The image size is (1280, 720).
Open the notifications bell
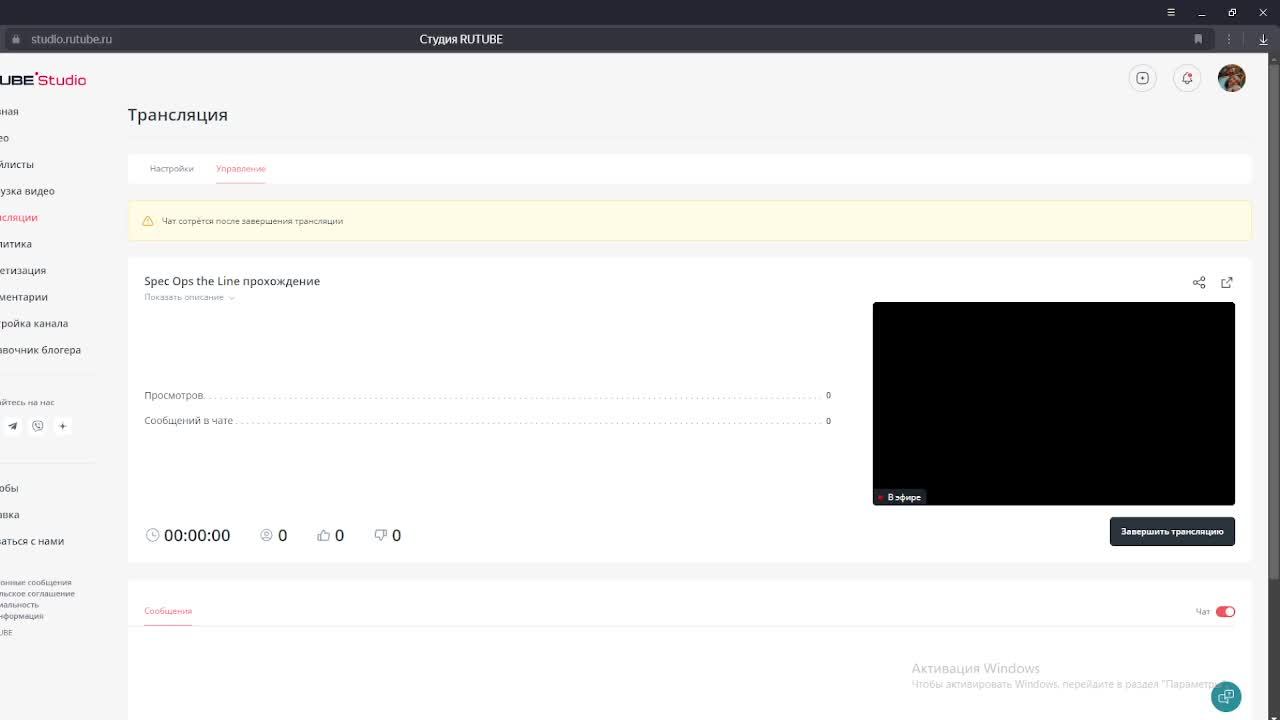(x=1187, y=78)
